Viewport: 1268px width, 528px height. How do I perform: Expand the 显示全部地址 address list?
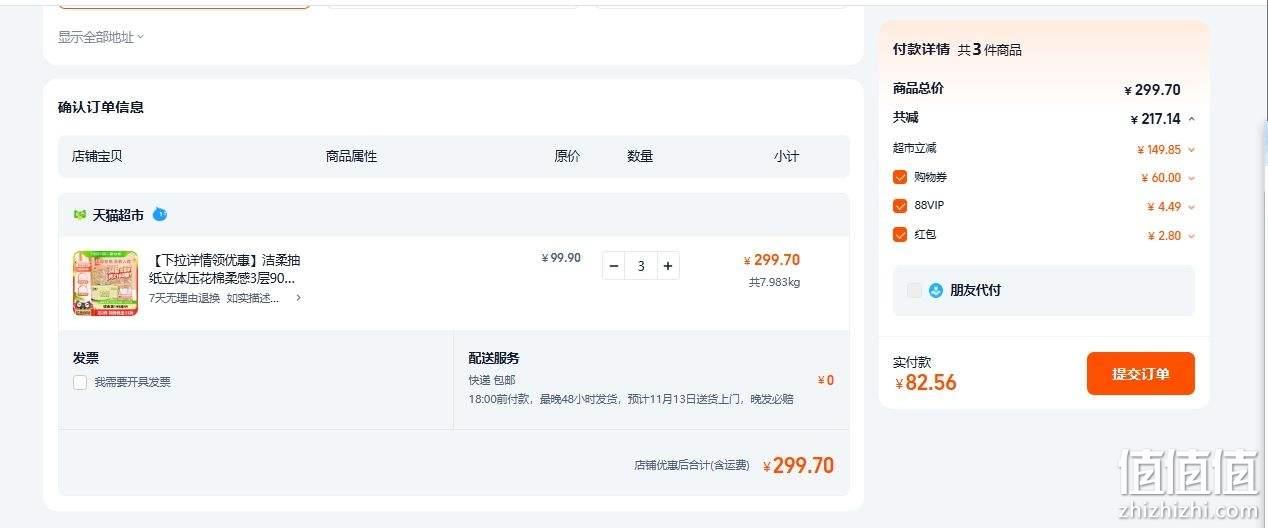101,37
